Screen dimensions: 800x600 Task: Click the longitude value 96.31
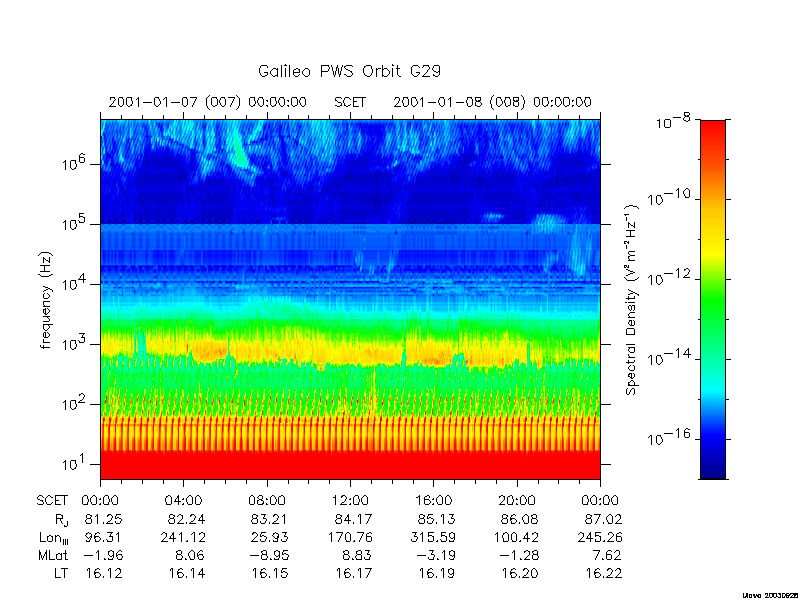click(104, 537)
